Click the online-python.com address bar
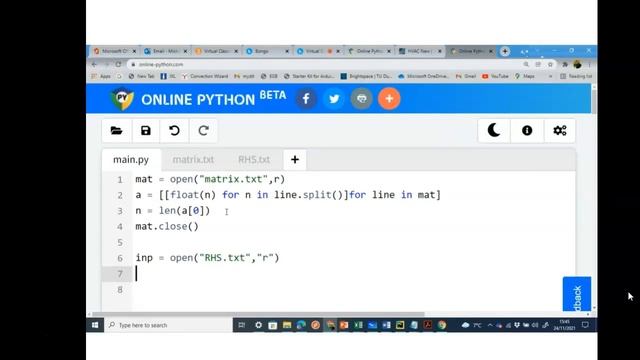The image size is (640, 360). click(322, 64)
